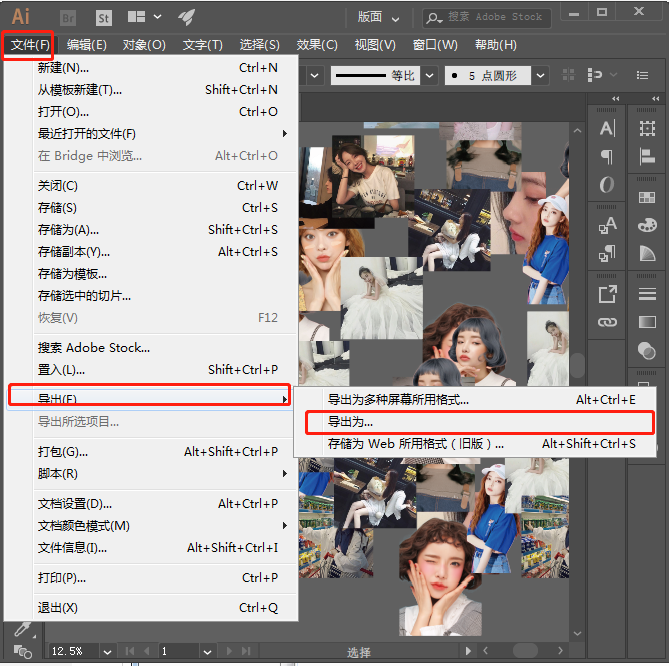This screenshot has width=669, height=666.
Task: Select 文档设置(D)... menu entry
Action: click(x=150, y=504)
